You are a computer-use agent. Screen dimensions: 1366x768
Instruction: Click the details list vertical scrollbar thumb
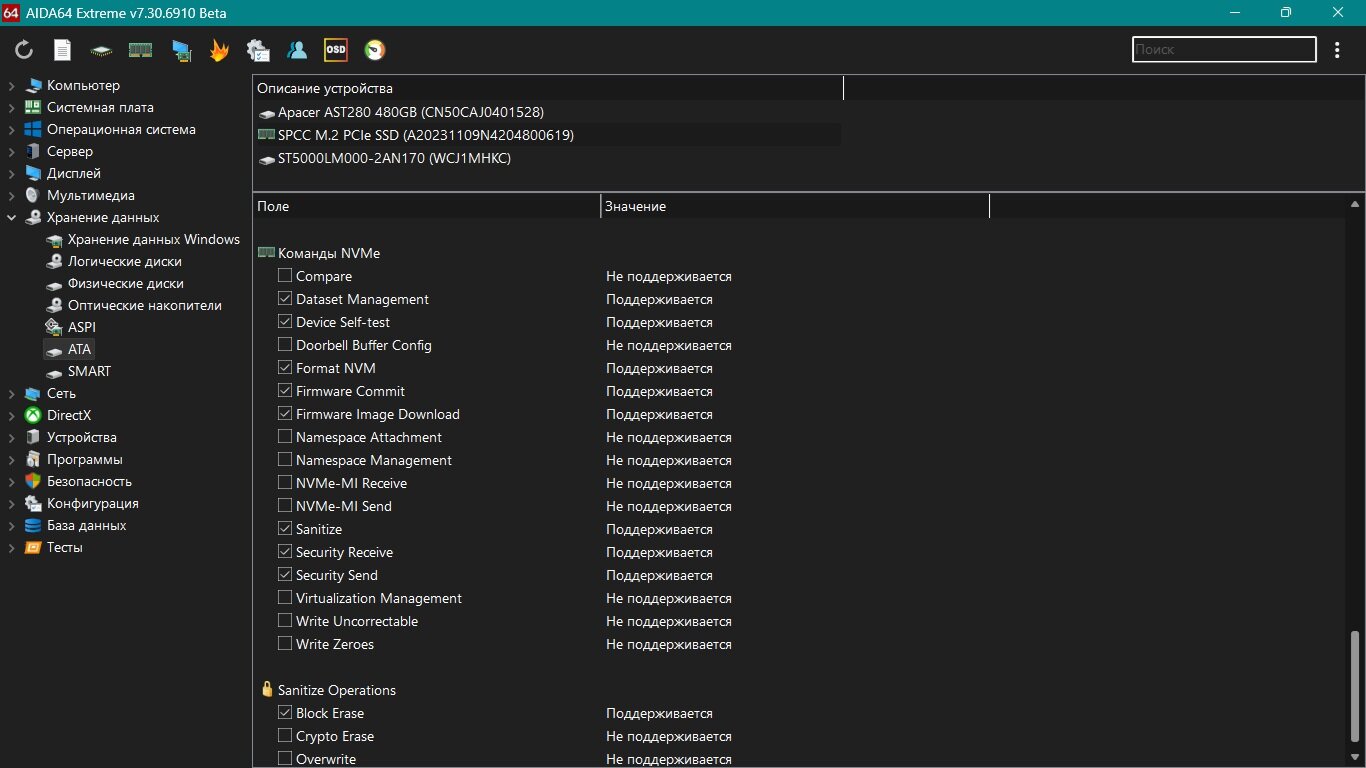[x=1356, y=689]
